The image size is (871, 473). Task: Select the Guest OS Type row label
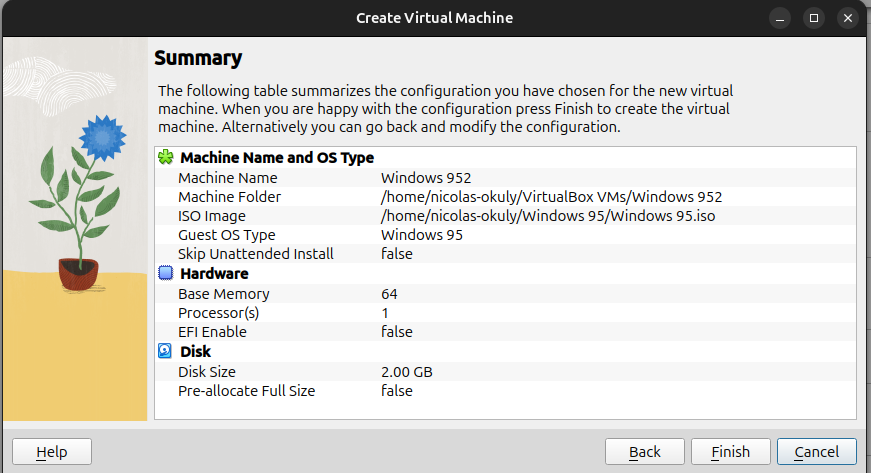click(227, 235)
